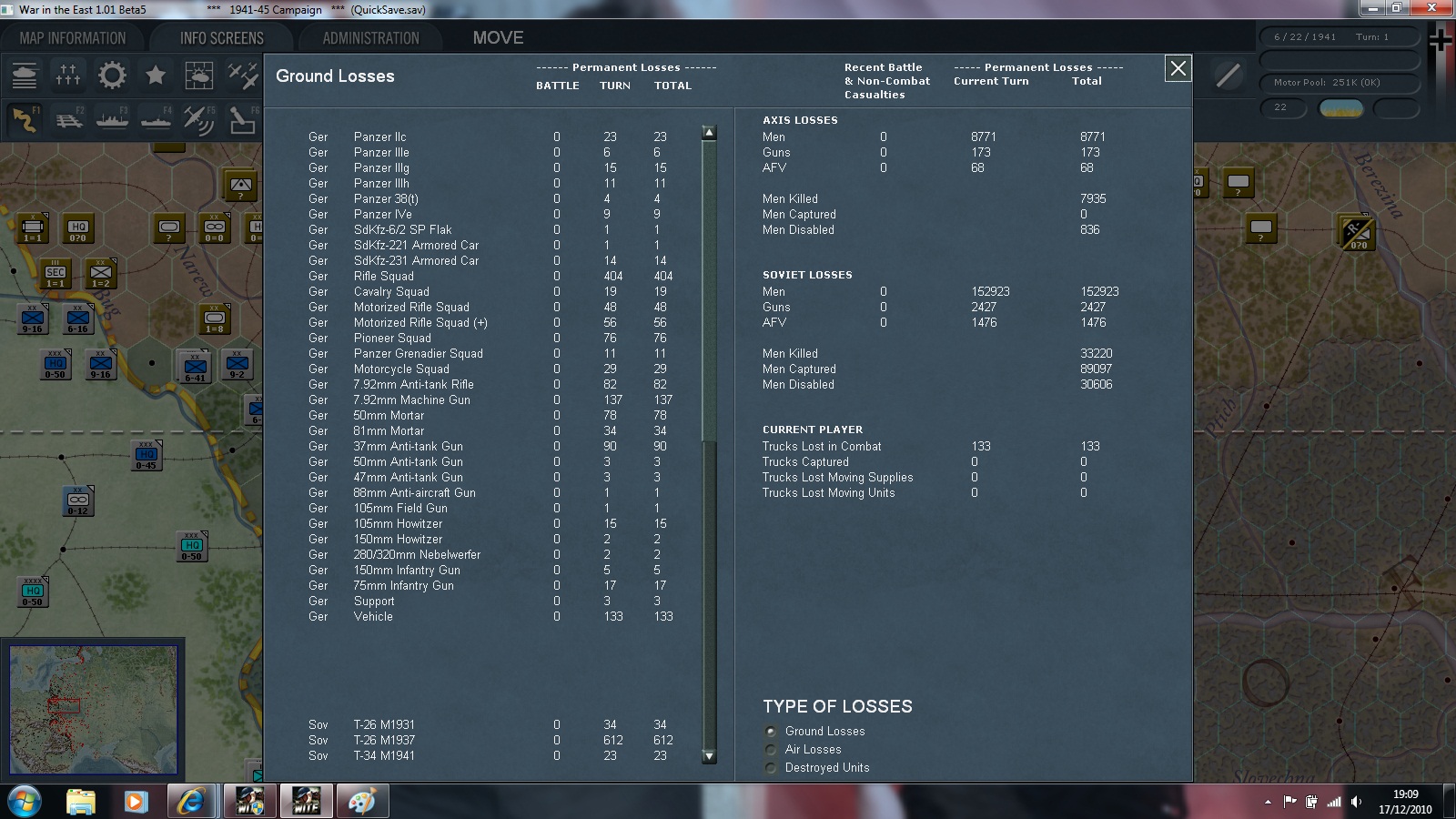The image size is (1456, 819).
Task: Select the German 0-12 unit counter
Action: (x=78, y=501)
